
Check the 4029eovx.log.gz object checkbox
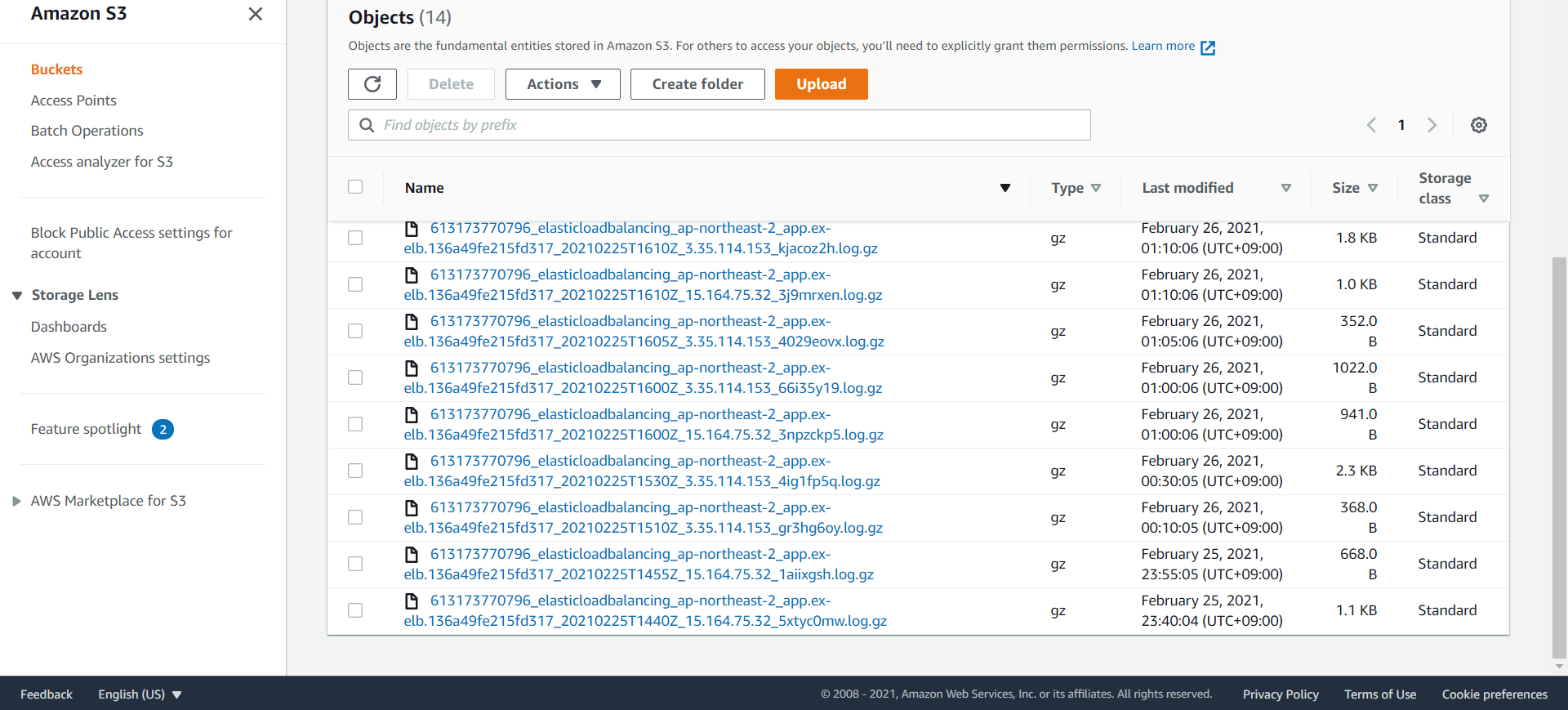[x=355, y=331]
